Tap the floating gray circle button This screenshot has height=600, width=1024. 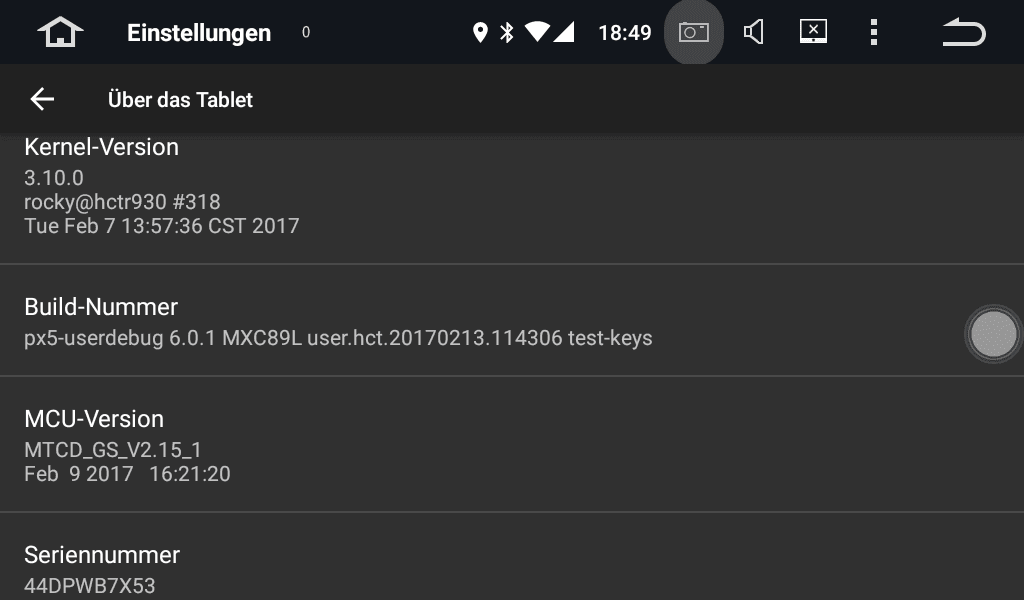click(x=993, y=334)
